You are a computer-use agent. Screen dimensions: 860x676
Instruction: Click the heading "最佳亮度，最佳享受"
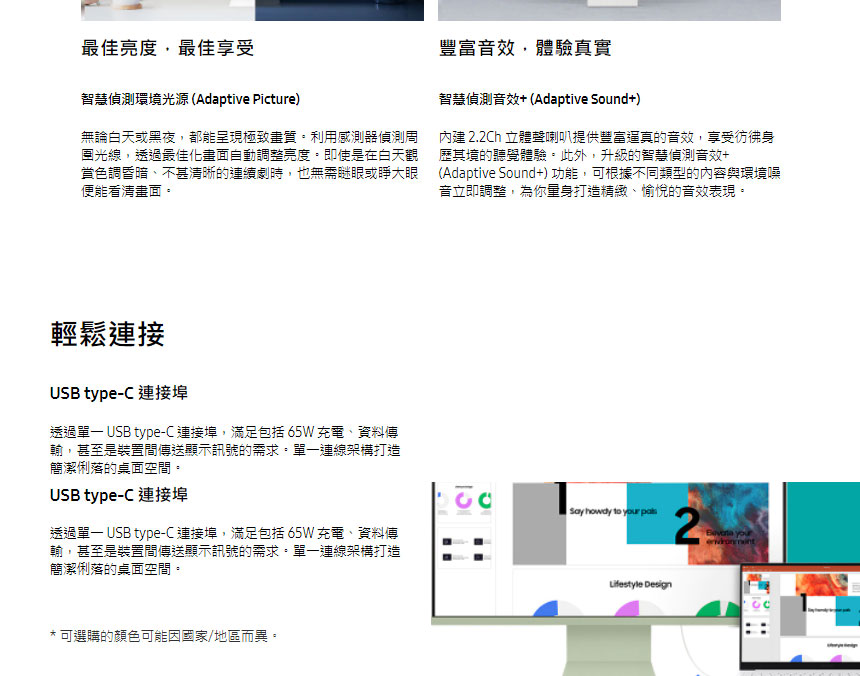click(168, 48)
